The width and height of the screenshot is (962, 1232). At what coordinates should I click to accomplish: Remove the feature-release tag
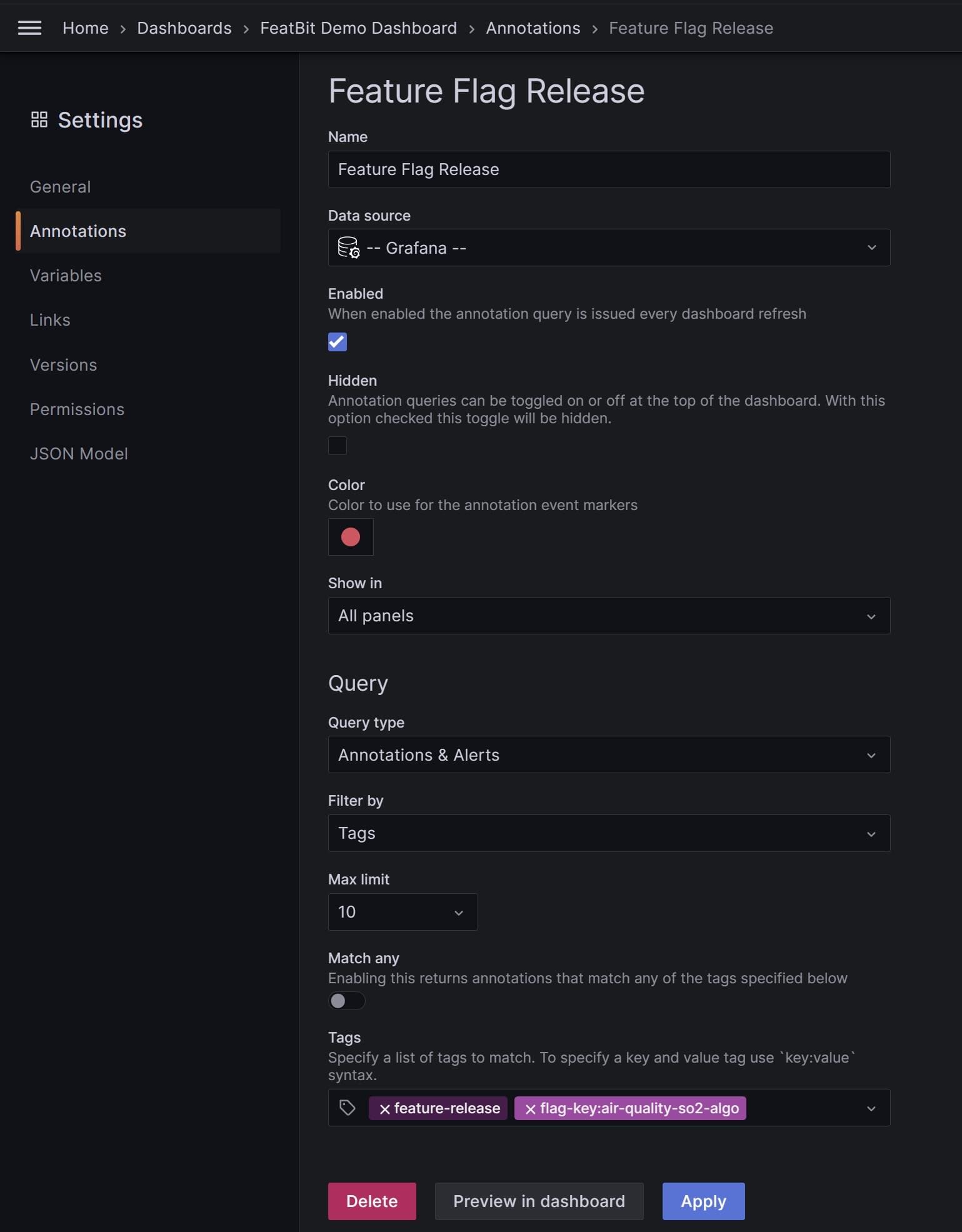[385, 1109]
